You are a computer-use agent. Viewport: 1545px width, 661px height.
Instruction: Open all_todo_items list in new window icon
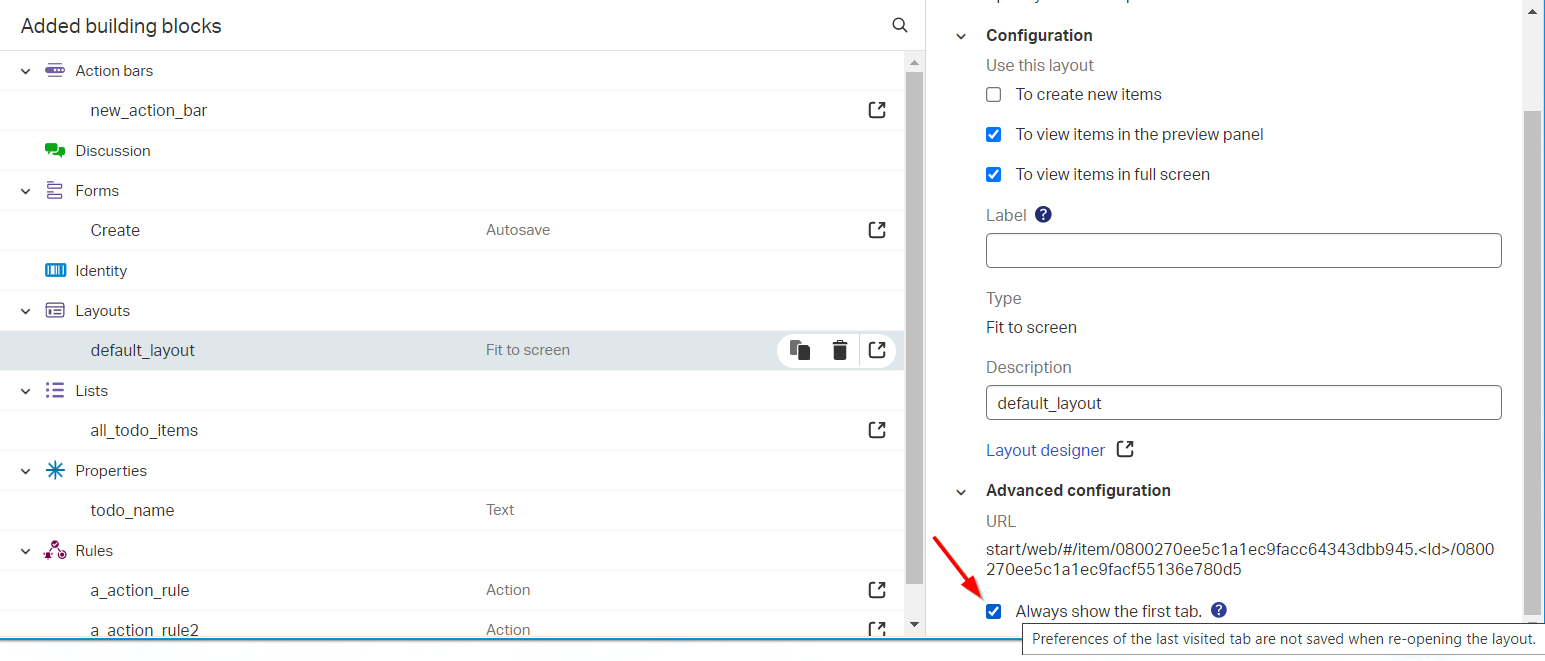pos(877,430)
